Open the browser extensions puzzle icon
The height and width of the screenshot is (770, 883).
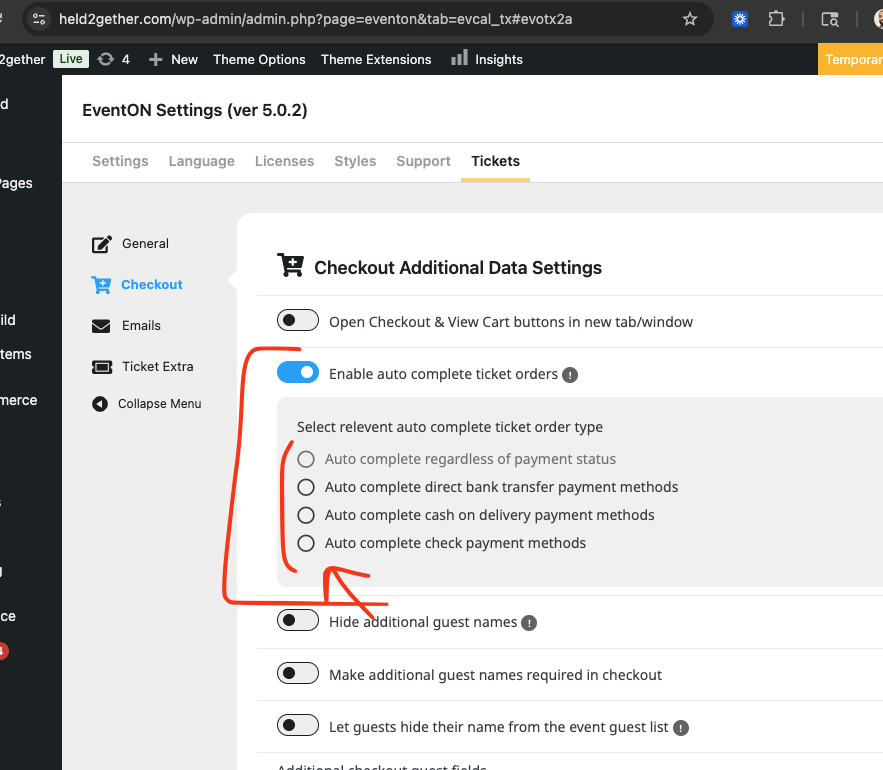tap(776, 19)
